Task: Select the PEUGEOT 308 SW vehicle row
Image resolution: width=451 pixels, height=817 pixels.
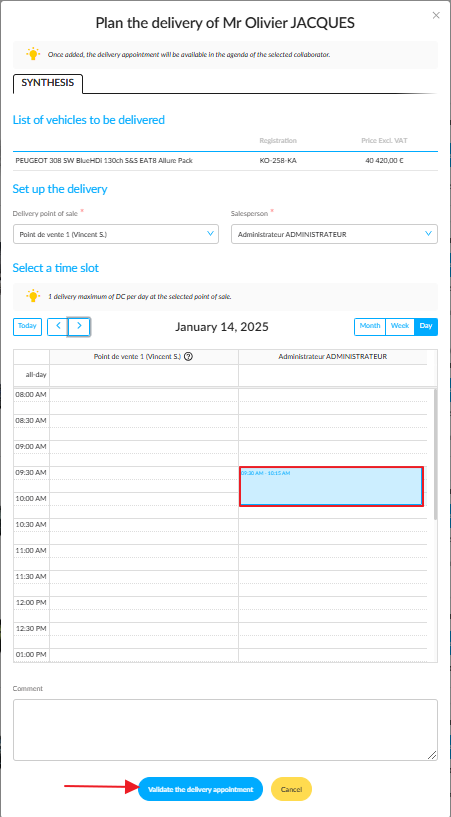Action: [225, 161]
